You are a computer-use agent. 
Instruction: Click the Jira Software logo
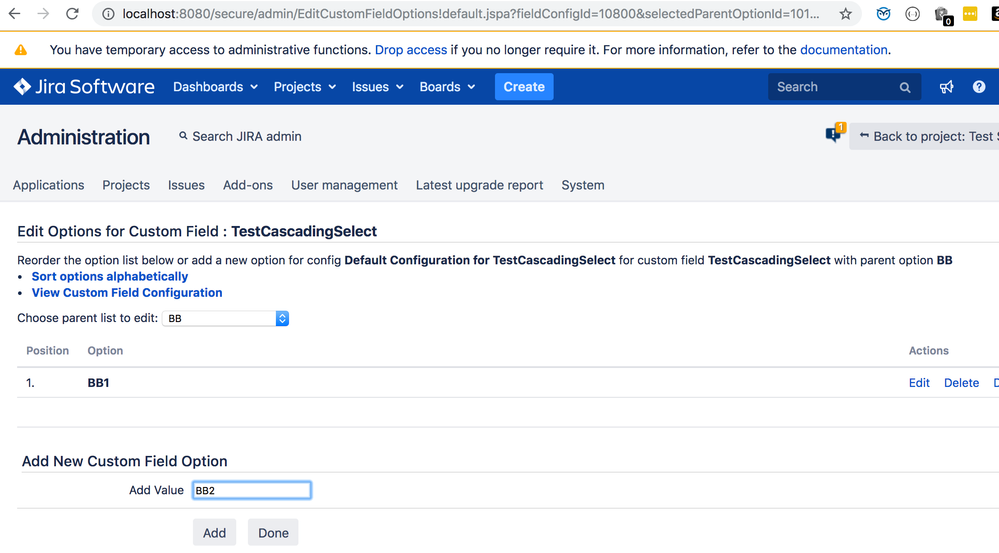pyautogui.click(x=84, y=87)
